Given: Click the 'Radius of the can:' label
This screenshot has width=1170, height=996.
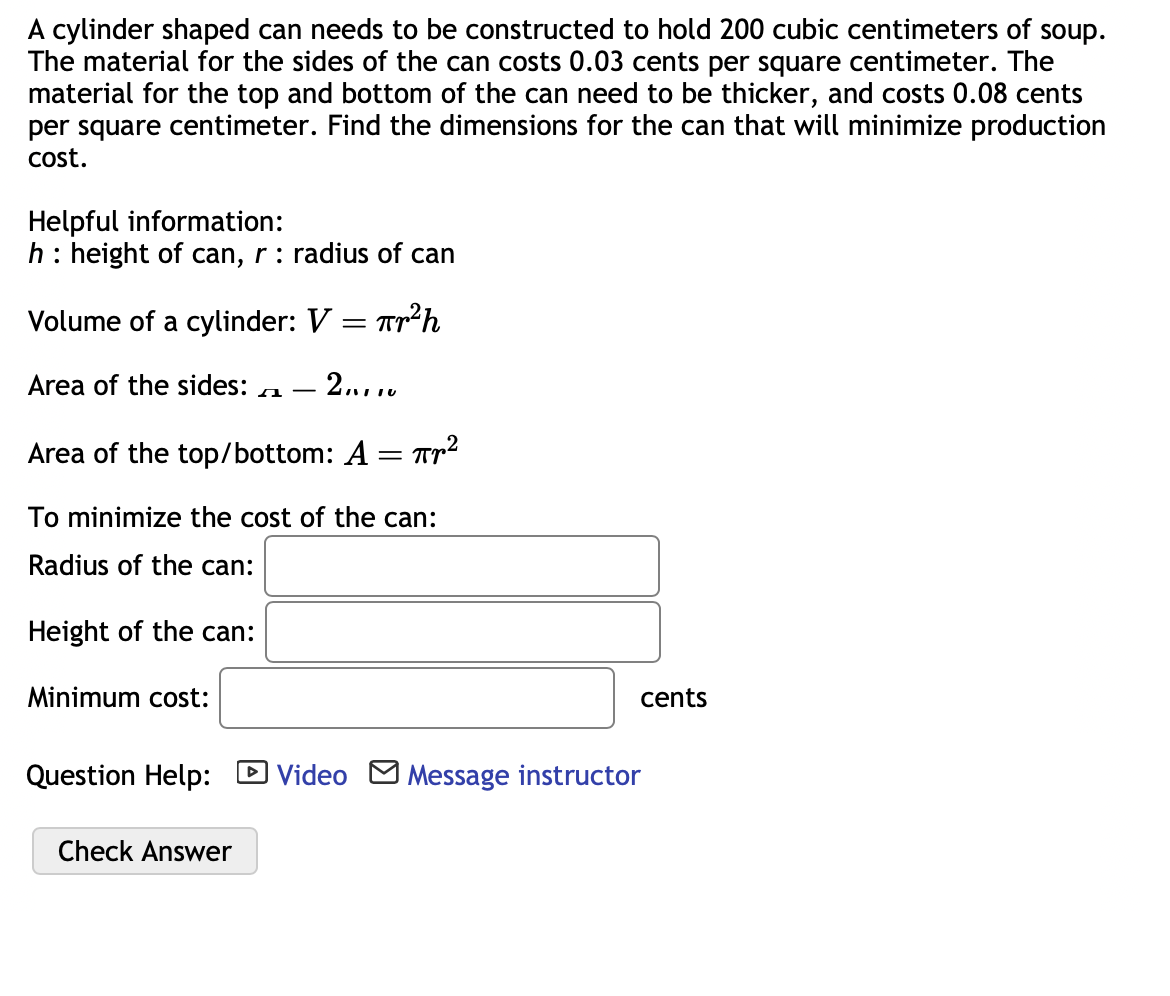Looking at the screenshot, I should pos(141,566).
